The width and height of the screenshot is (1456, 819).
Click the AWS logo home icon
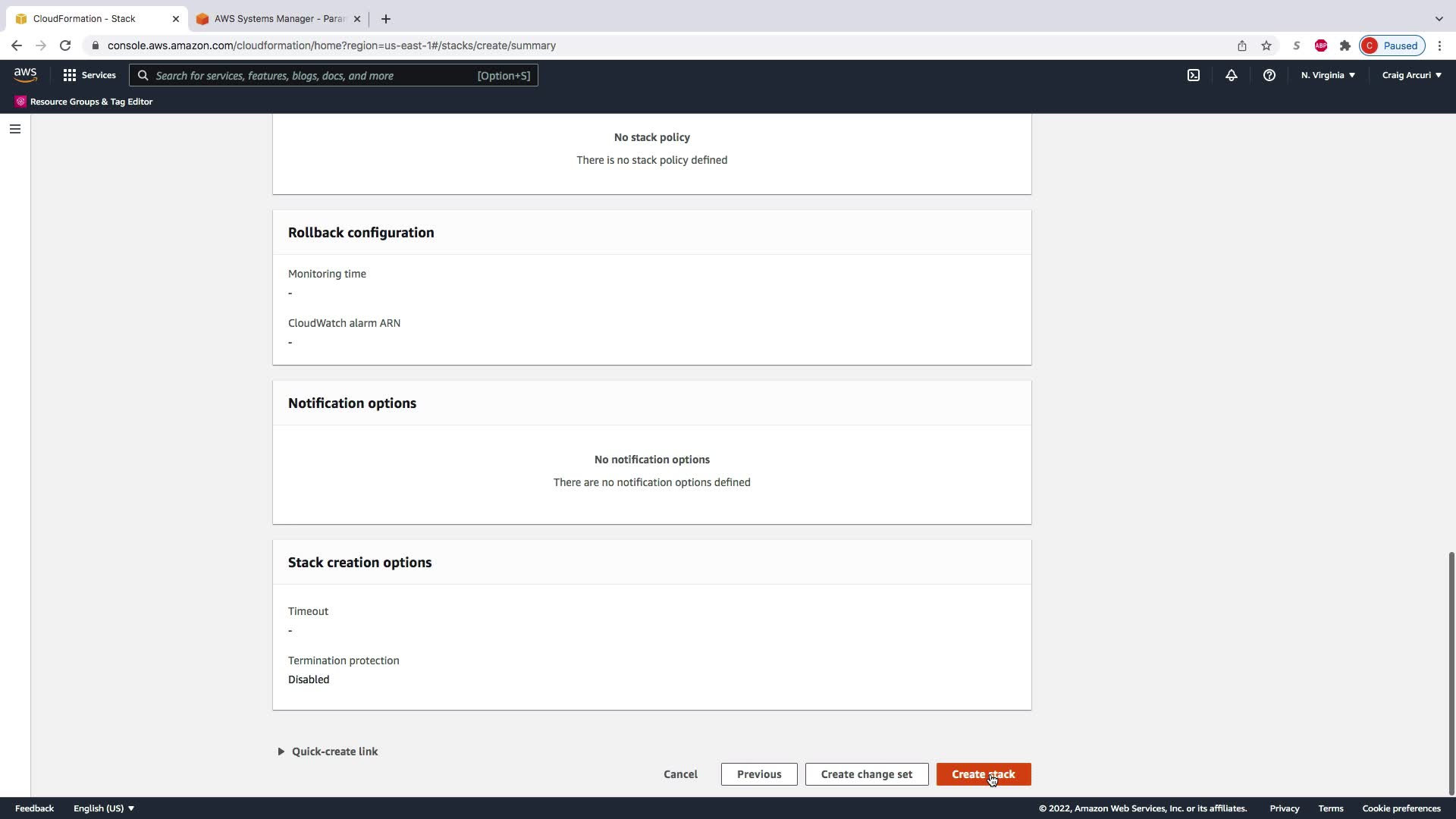25,74
